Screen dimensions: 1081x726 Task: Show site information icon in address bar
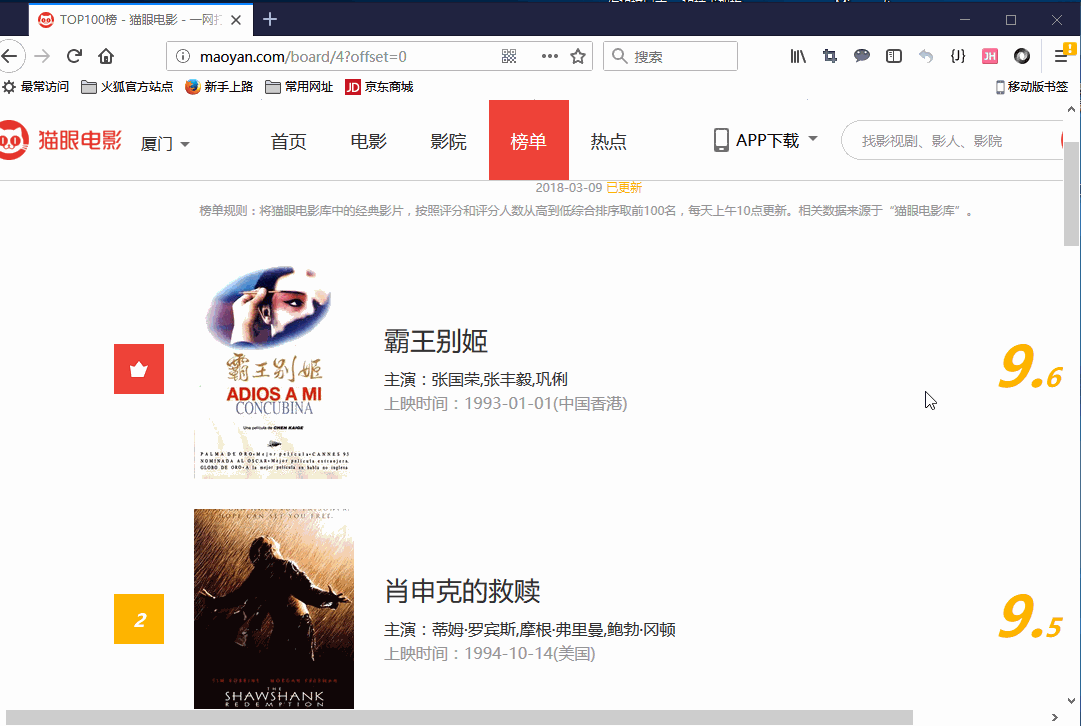coord(183,57)
